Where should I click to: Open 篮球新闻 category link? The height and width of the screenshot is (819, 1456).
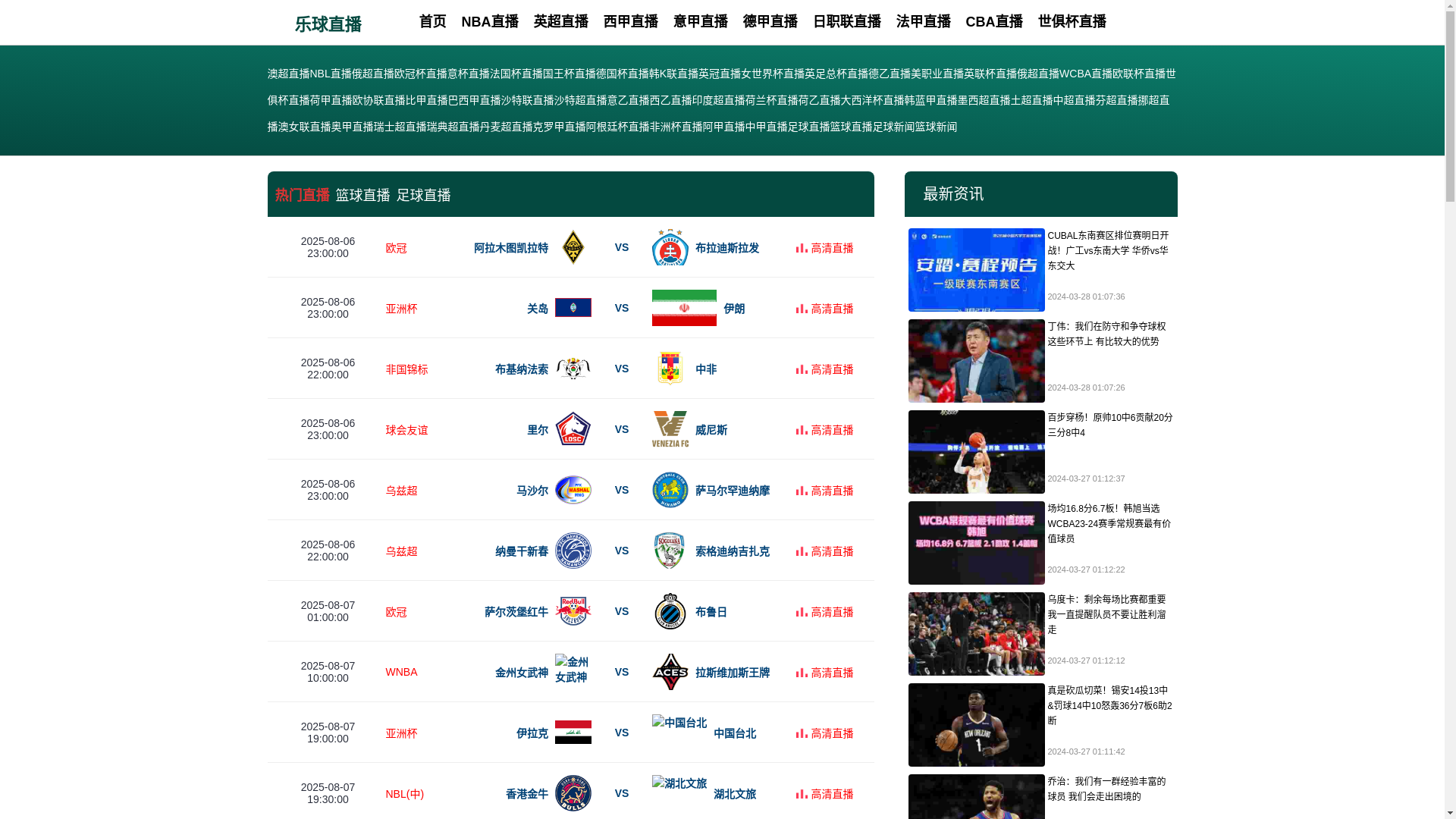936,127
